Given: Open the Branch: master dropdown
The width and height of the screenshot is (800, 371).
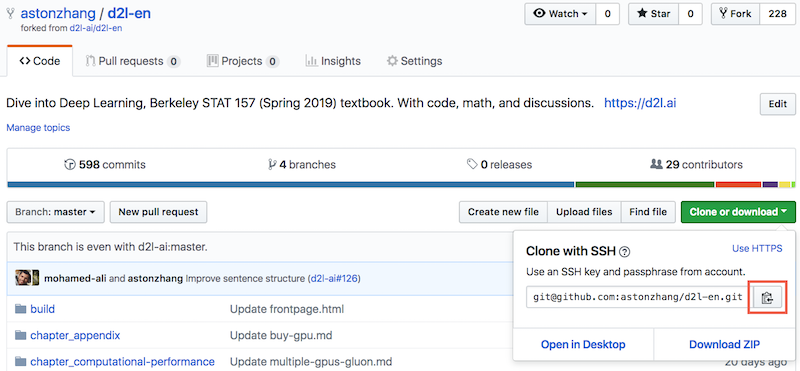Looking at the screenshot, I should point(56,212).
